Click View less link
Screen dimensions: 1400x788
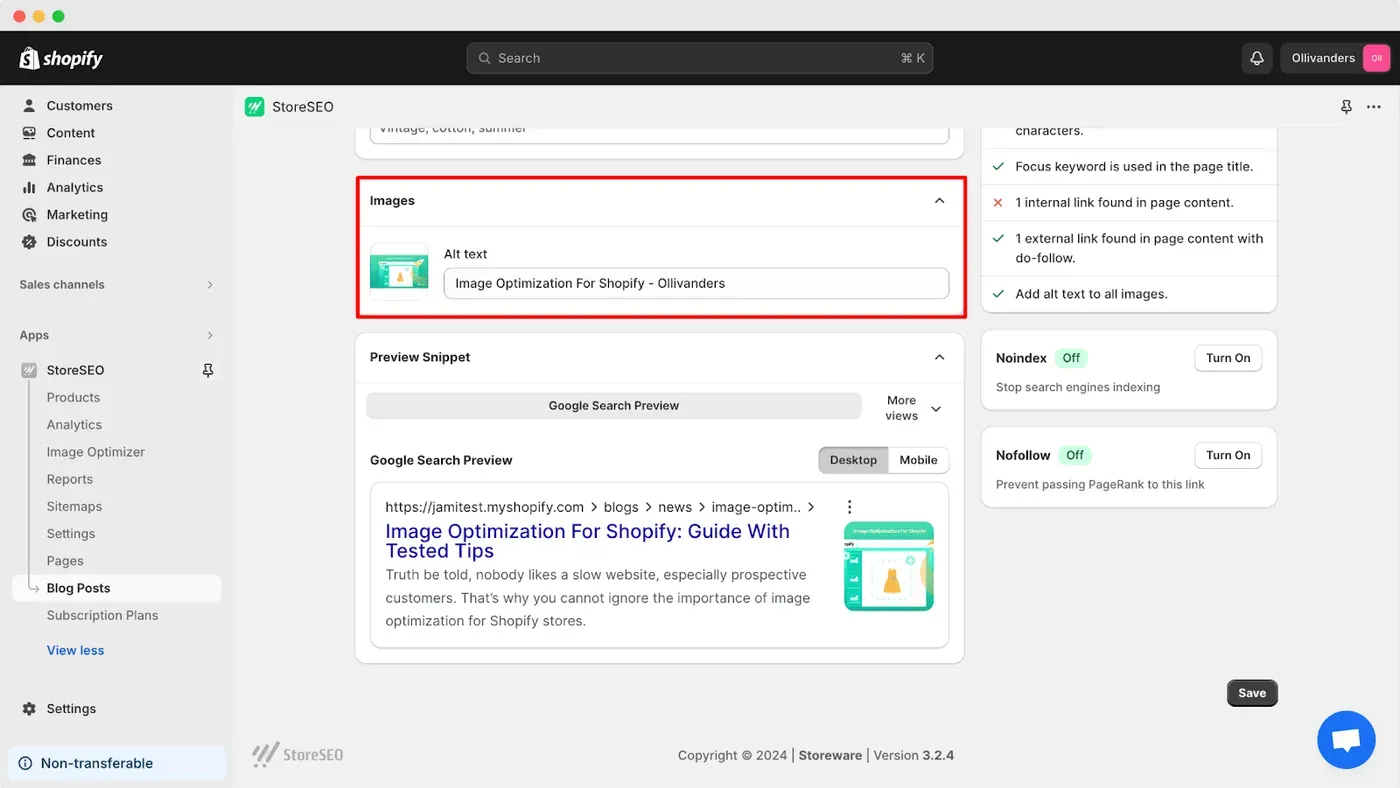[75, 650]
